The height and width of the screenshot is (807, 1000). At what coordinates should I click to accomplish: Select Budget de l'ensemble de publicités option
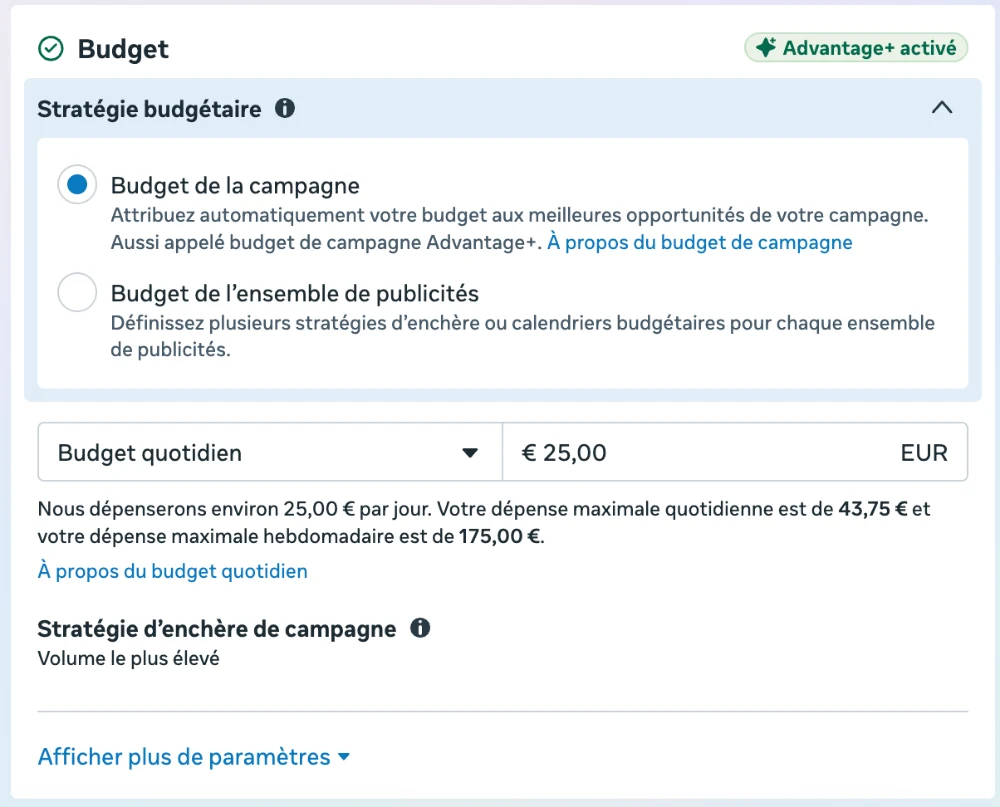pos(77,292)
